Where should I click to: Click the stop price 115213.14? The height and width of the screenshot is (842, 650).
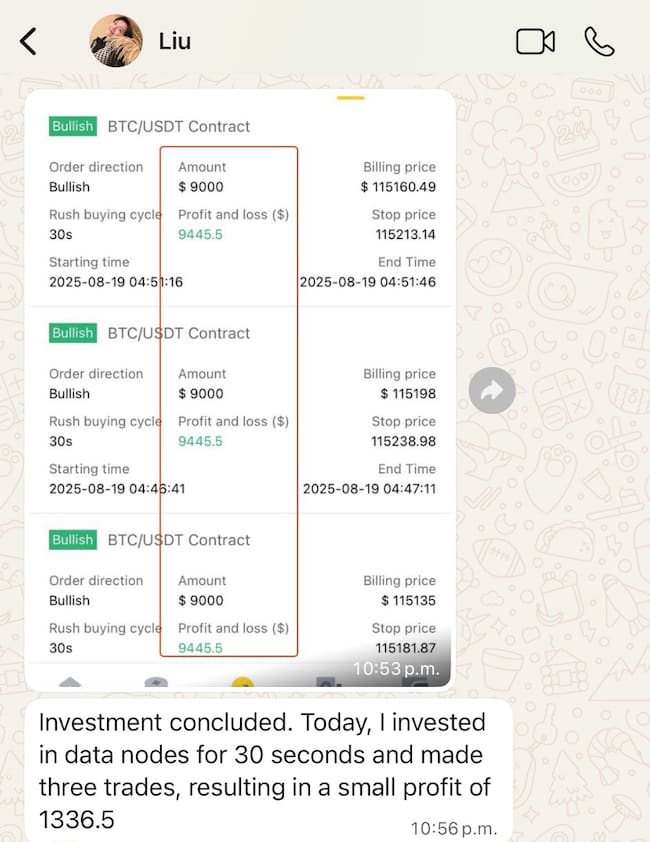405,235
